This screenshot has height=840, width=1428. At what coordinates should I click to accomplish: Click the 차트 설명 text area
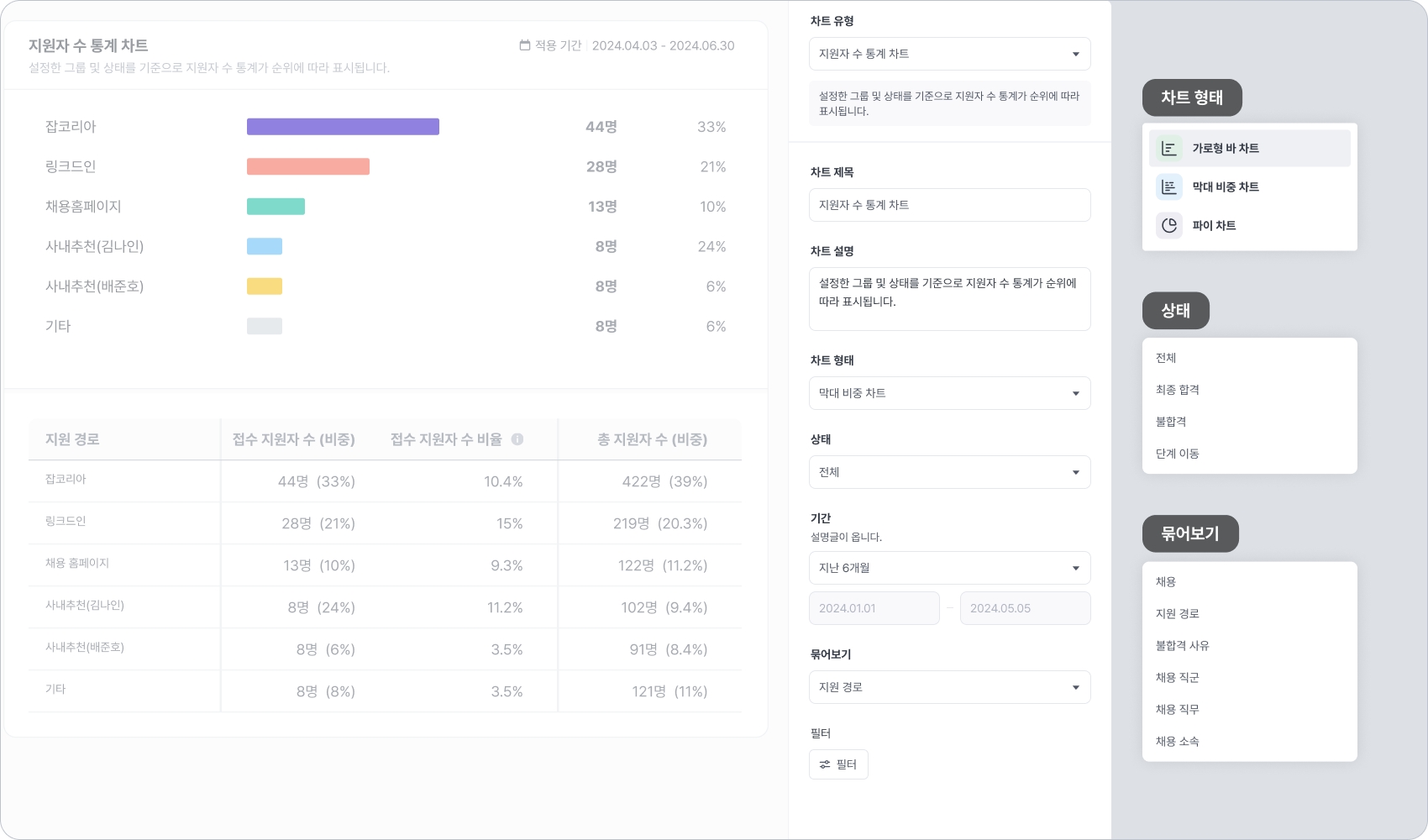pyautogui.click(x=949, y=299)
